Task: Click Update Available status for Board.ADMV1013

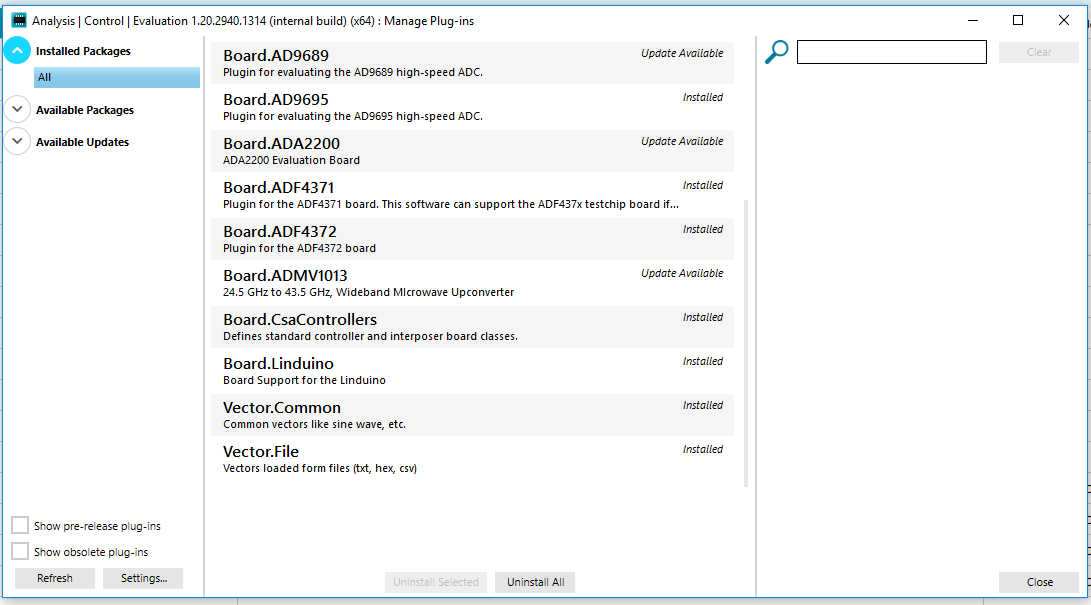Action: pyautogui.click(x=682, y=273)
